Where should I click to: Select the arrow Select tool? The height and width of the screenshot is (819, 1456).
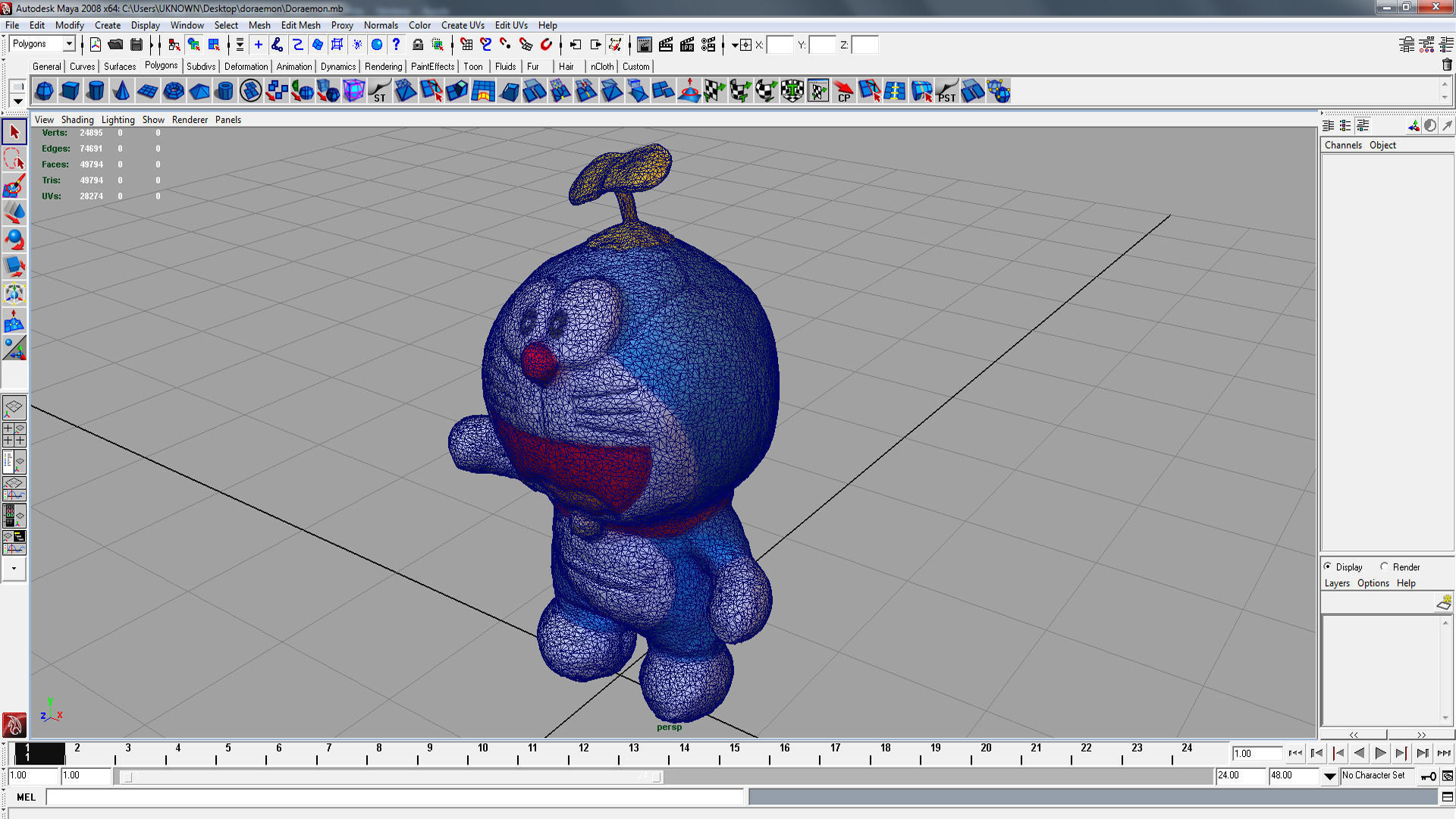[14, 132]
